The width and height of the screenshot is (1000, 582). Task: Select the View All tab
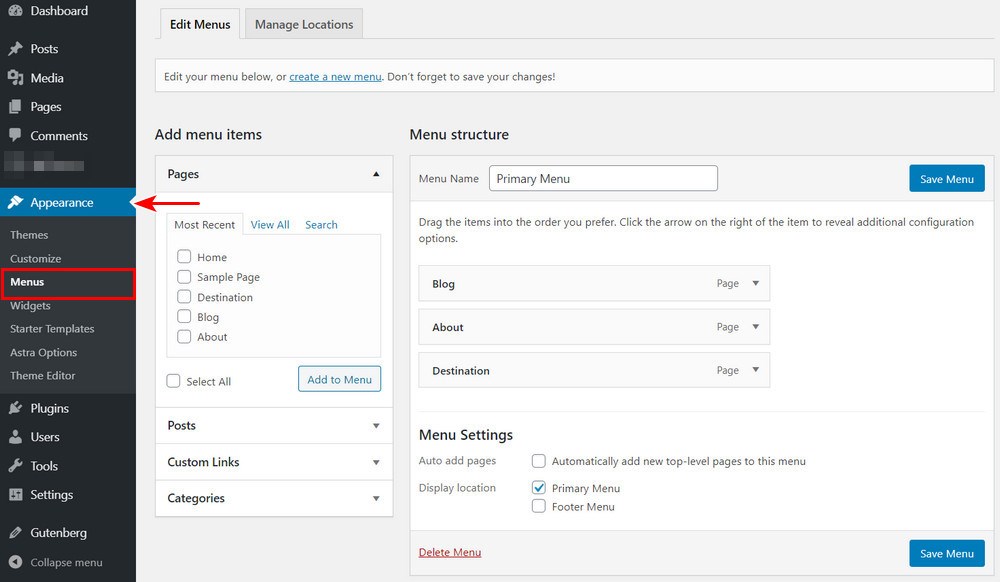pos(270,224)
